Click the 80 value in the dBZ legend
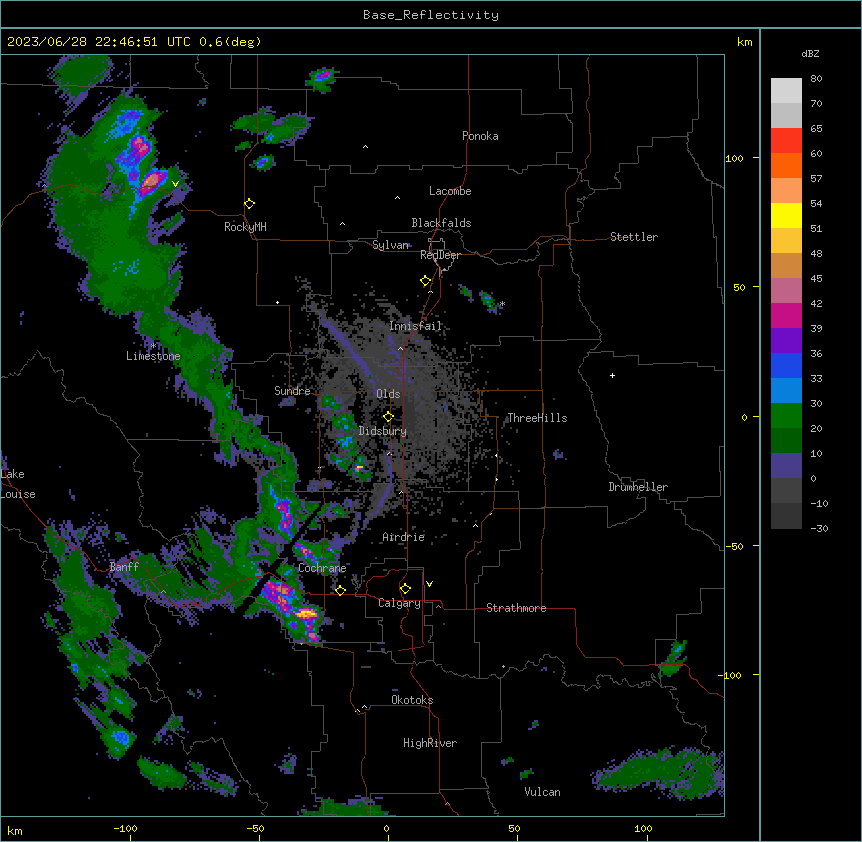 (x=816, y=79)
